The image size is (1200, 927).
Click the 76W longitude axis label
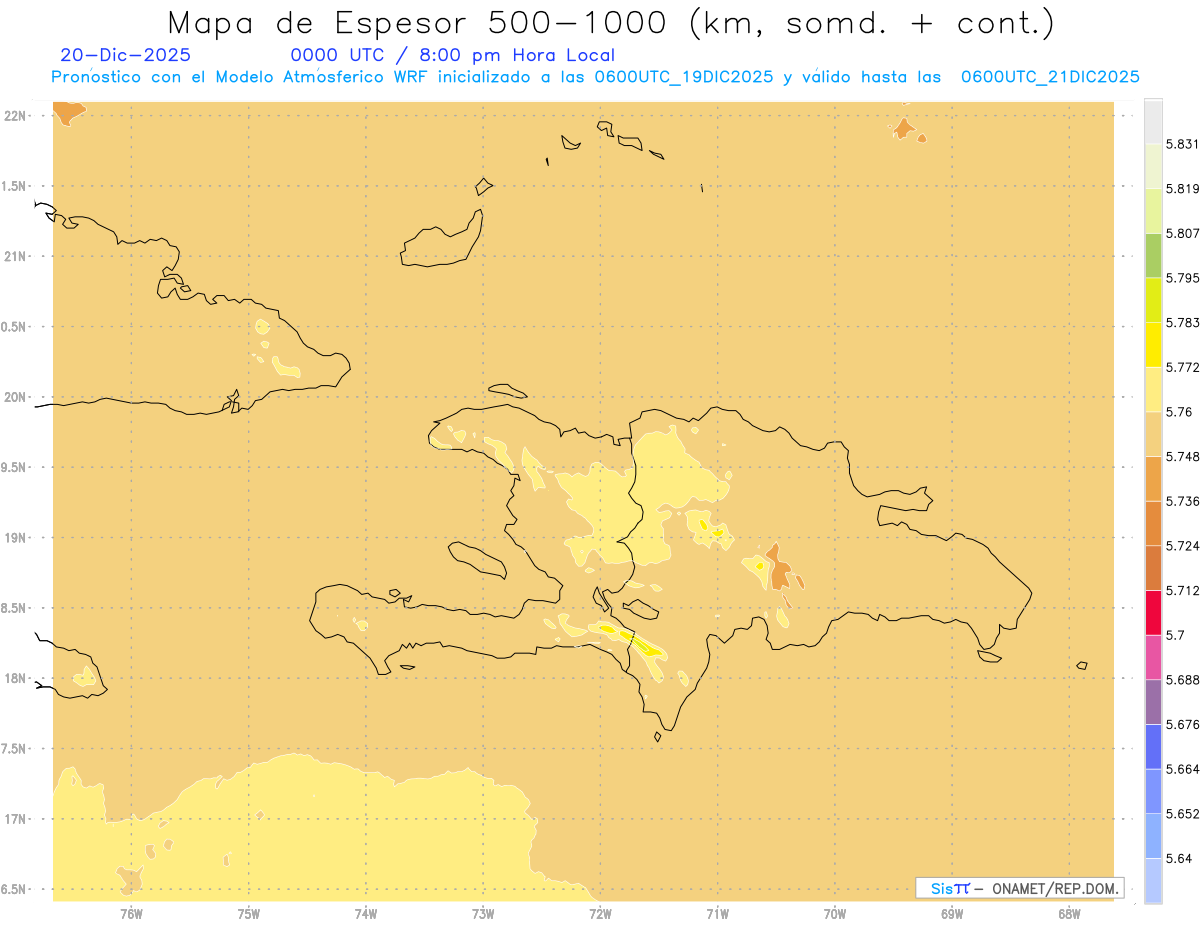[x=131, y=913]
